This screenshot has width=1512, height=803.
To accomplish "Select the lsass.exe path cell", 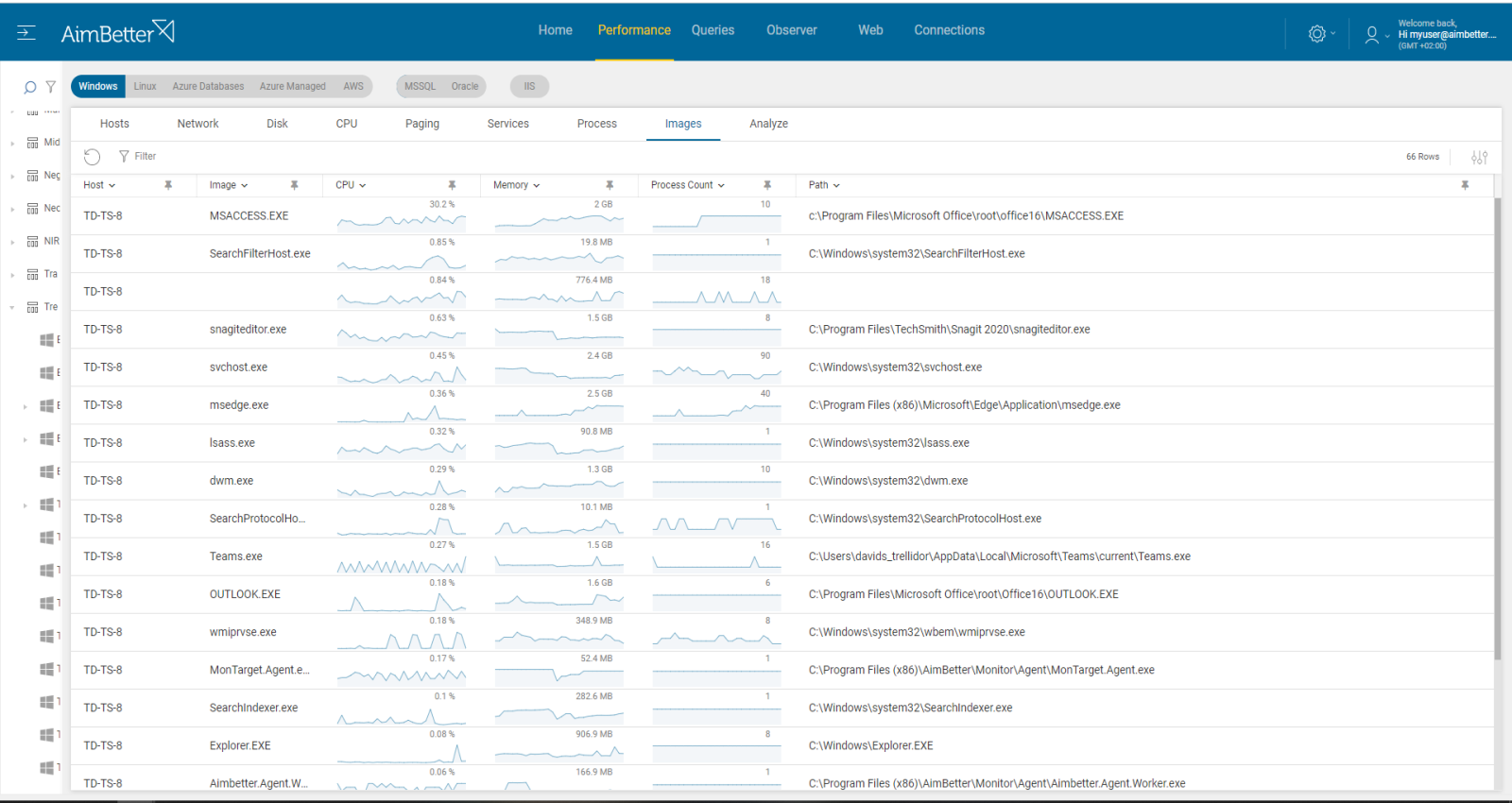I will pos(888,443).
